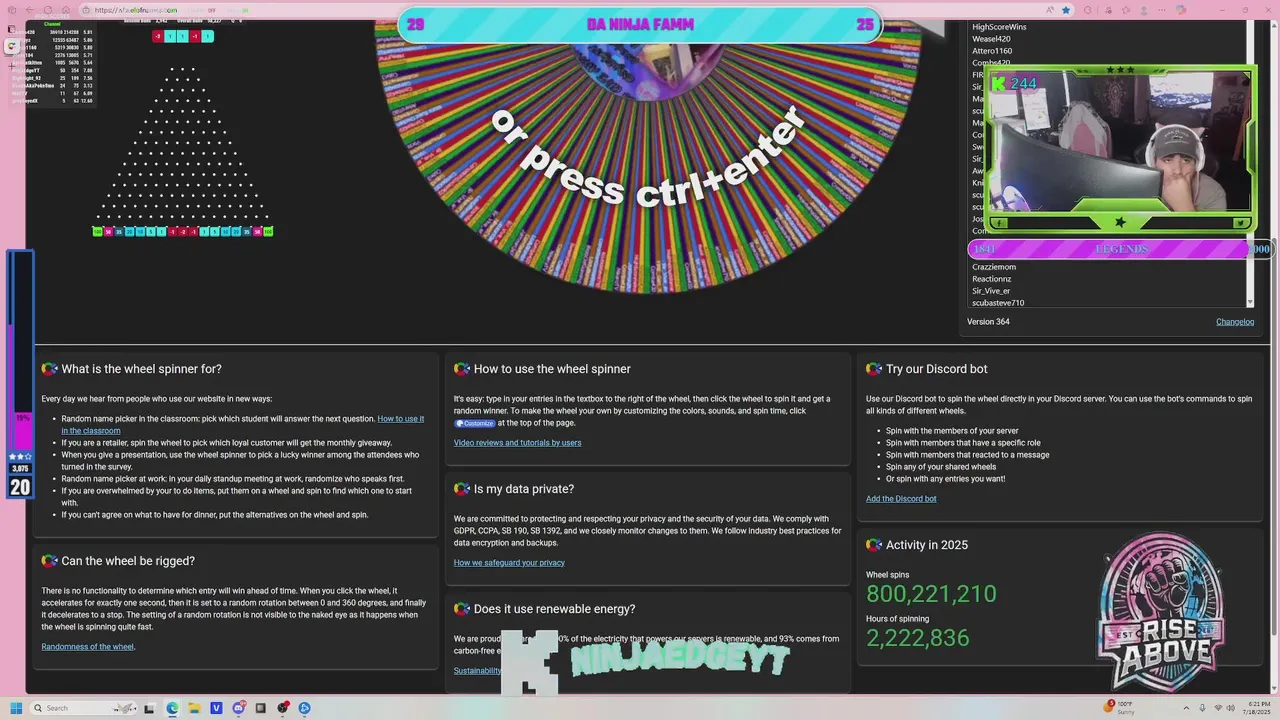
Task: Open the browser three-dot settings menu
Action: [x=1162, y=10]
